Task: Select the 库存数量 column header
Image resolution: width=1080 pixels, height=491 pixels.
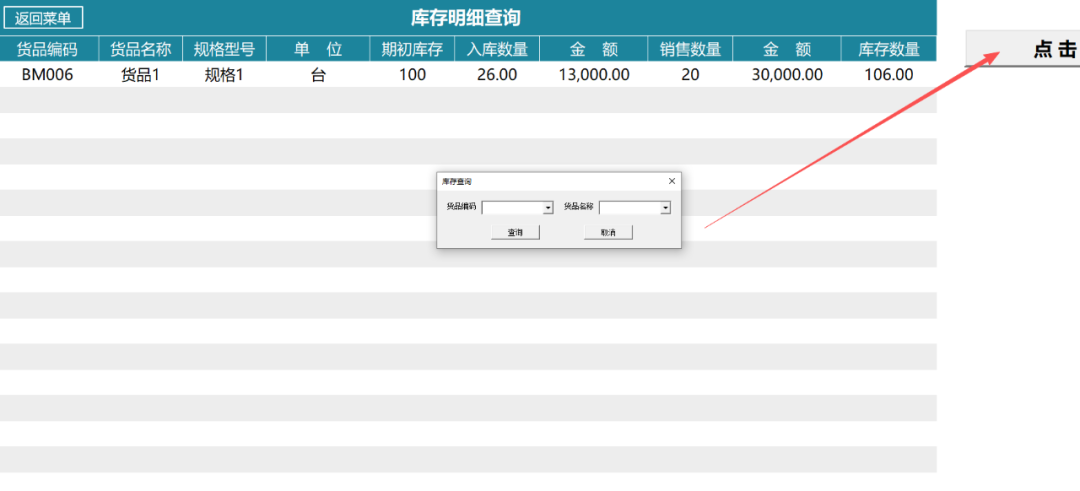Action: pos(888,49)
